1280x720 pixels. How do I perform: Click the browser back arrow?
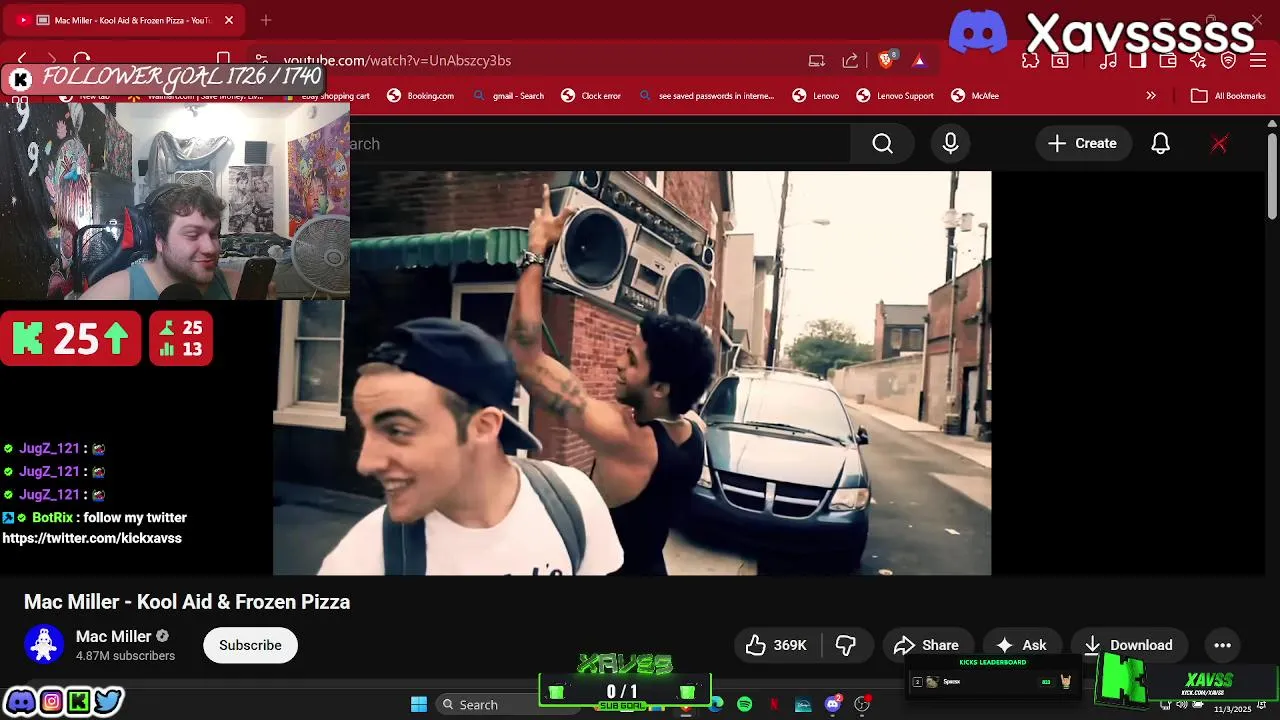22,60
